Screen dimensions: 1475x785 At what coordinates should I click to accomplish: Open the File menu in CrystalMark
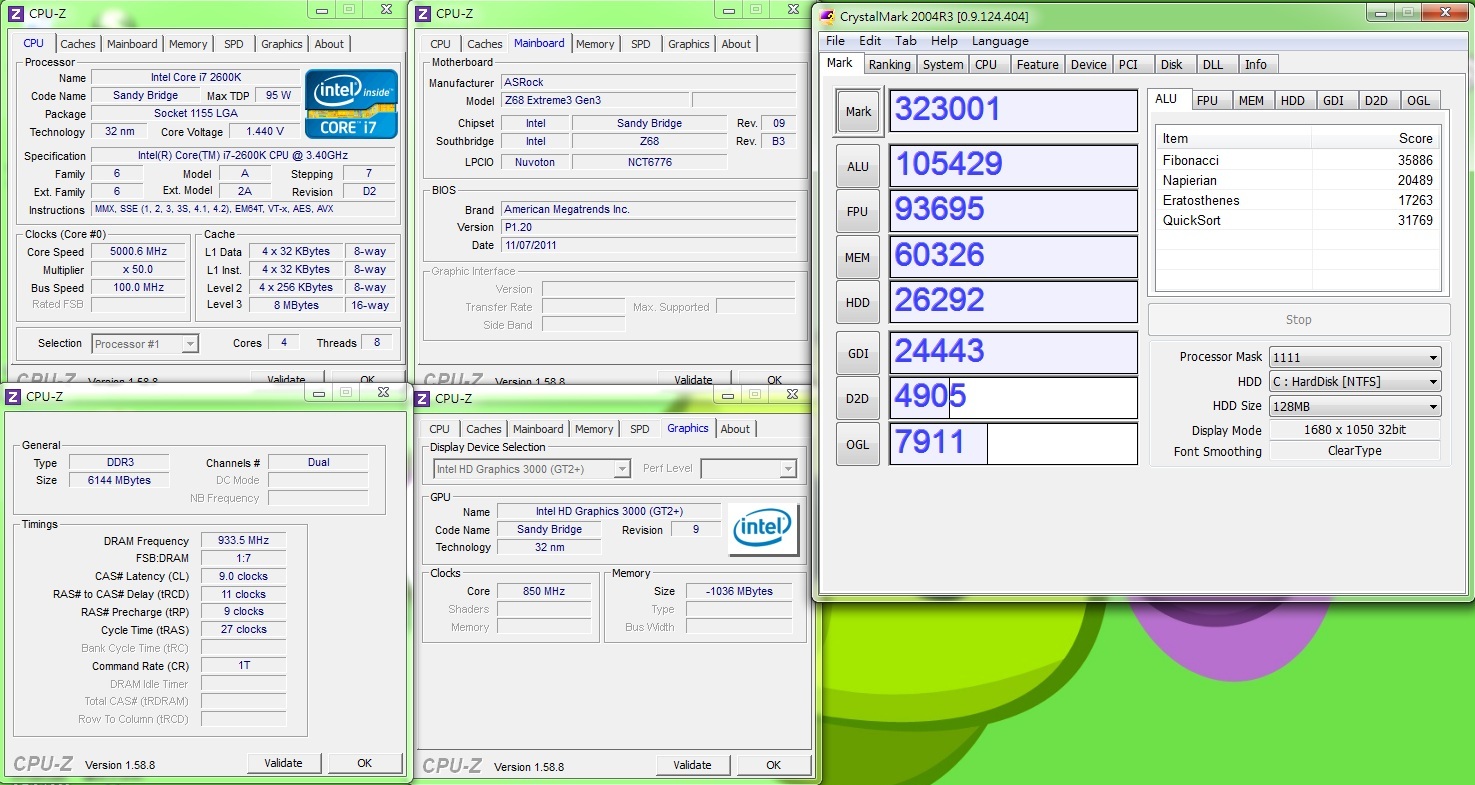(835, 41)
